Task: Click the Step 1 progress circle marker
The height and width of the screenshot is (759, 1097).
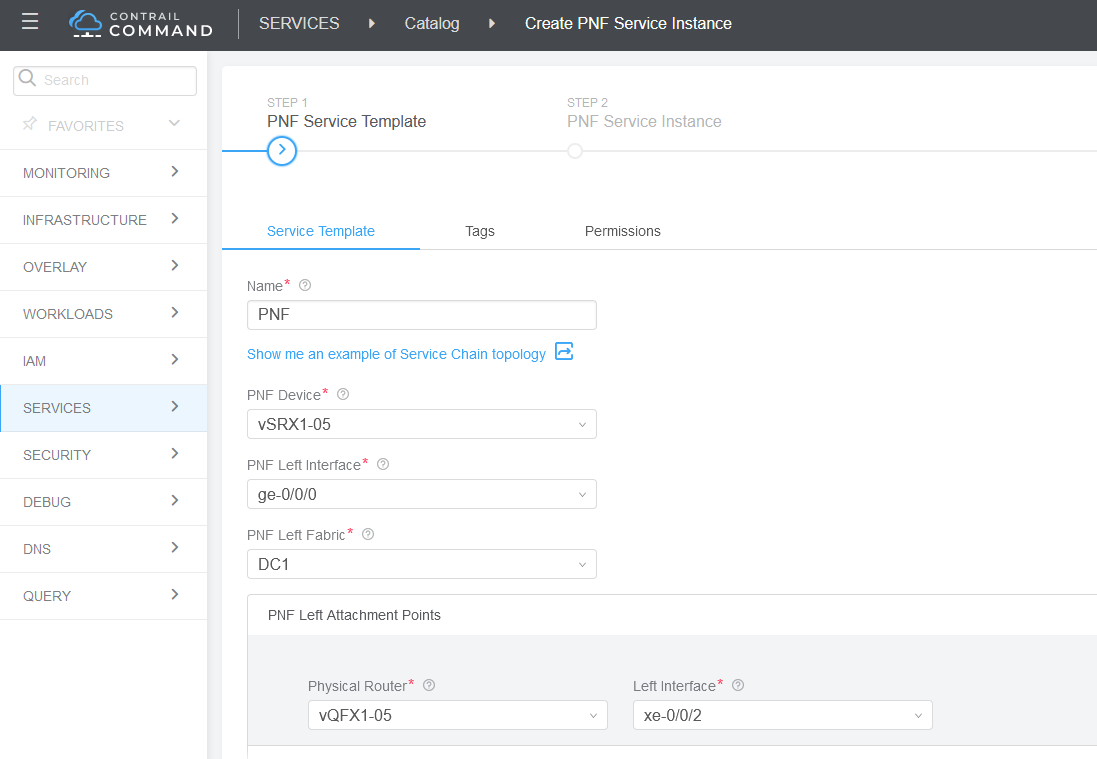Action: click(282, 151)
